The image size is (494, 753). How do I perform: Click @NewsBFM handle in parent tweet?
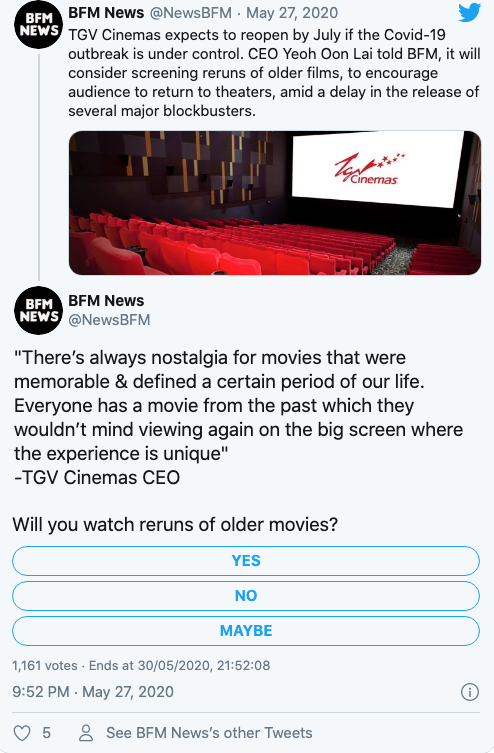(191, 12)
